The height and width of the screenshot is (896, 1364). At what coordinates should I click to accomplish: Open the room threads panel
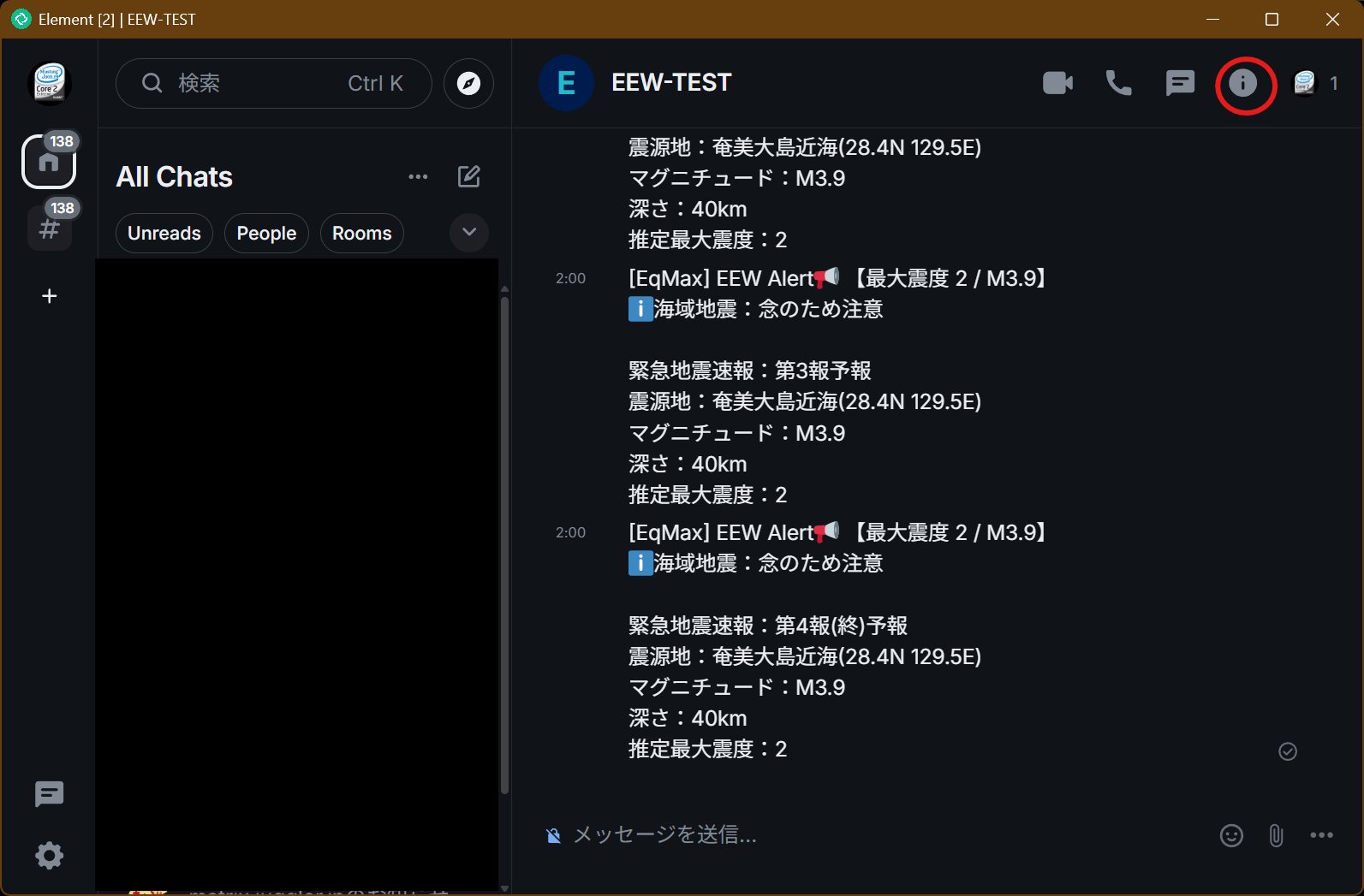(x=1180, y=83)
